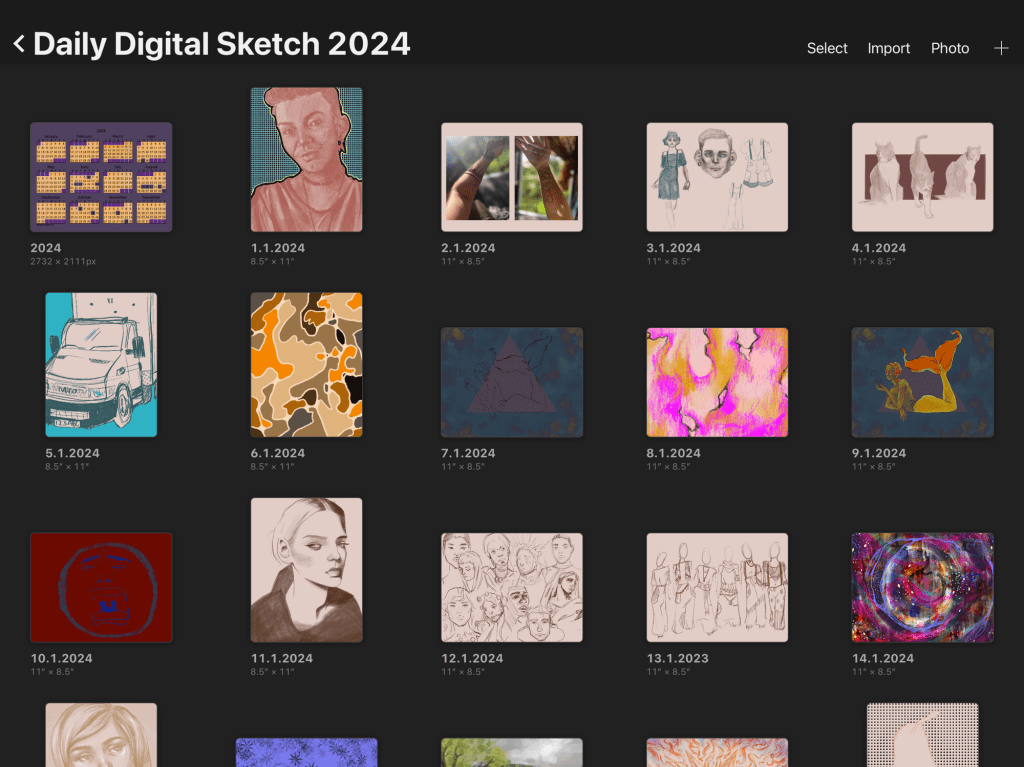Open the 6.1.2024 orange camouflage artwork

pyautogui.click(x=306, y=365)
